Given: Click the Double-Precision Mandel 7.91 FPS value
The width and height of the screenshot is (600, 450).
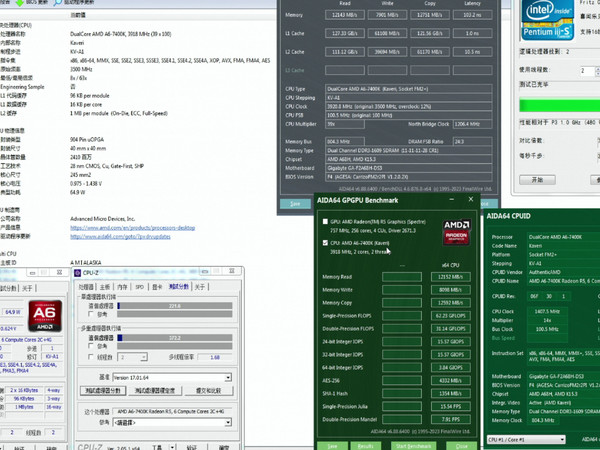Looking at the screenshot, I should [451, 419].
